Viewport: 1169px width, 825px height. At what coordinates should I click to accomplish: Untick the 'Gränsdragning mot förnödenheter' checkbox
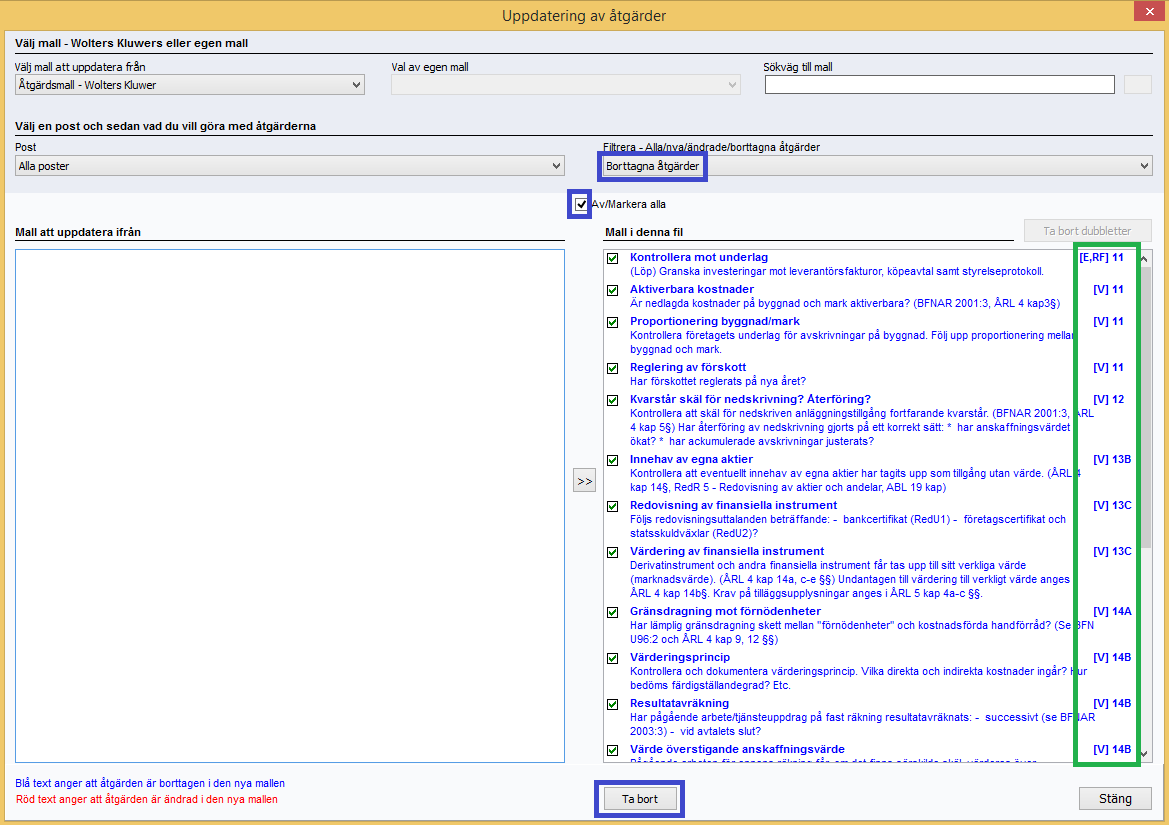click(x=613, y=613)
